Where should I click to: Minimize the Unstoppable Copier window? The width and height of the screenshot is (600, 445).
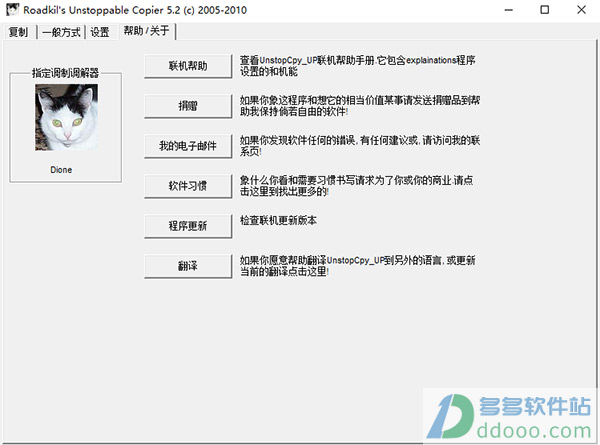tap(509, 10)
